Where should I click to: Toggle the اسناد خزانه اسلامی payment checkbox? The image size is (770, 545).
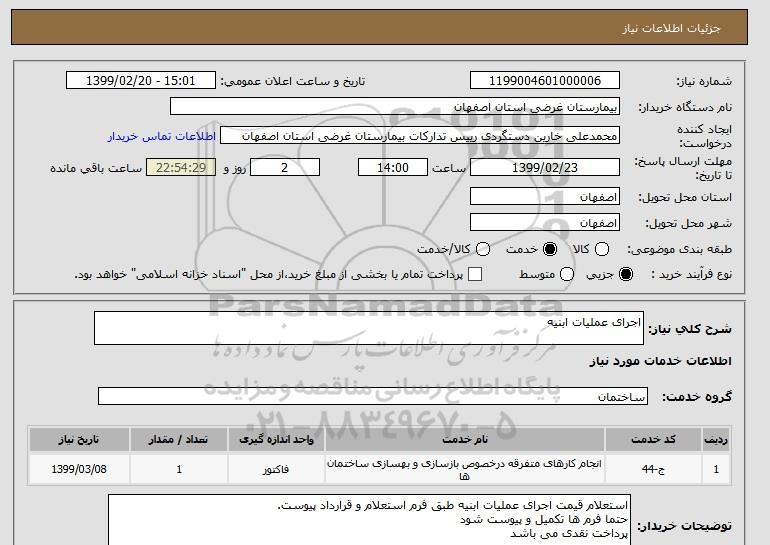[474, 274]
